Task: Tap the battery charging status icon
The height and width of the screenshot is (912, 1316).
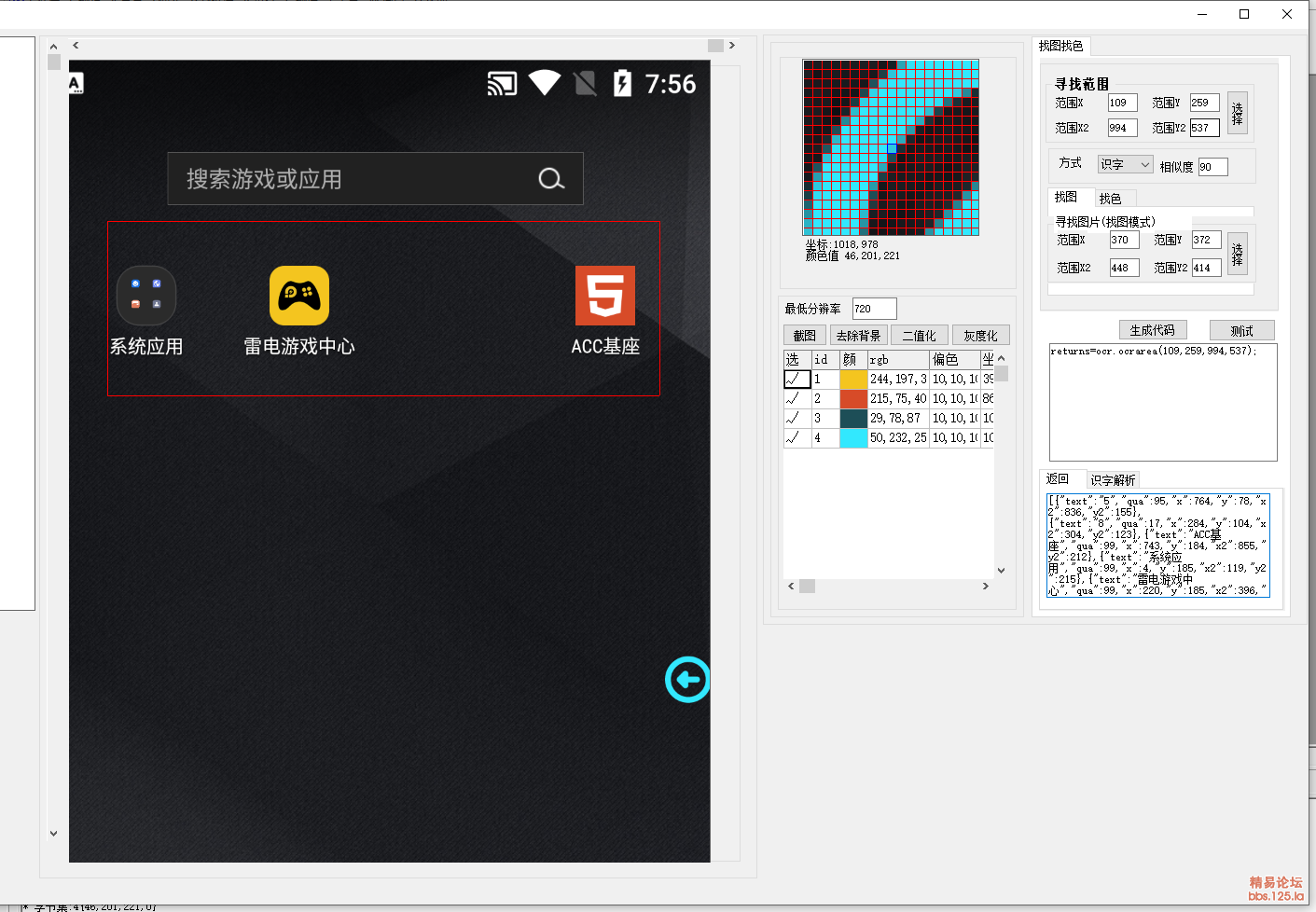Action: point(622,84)
